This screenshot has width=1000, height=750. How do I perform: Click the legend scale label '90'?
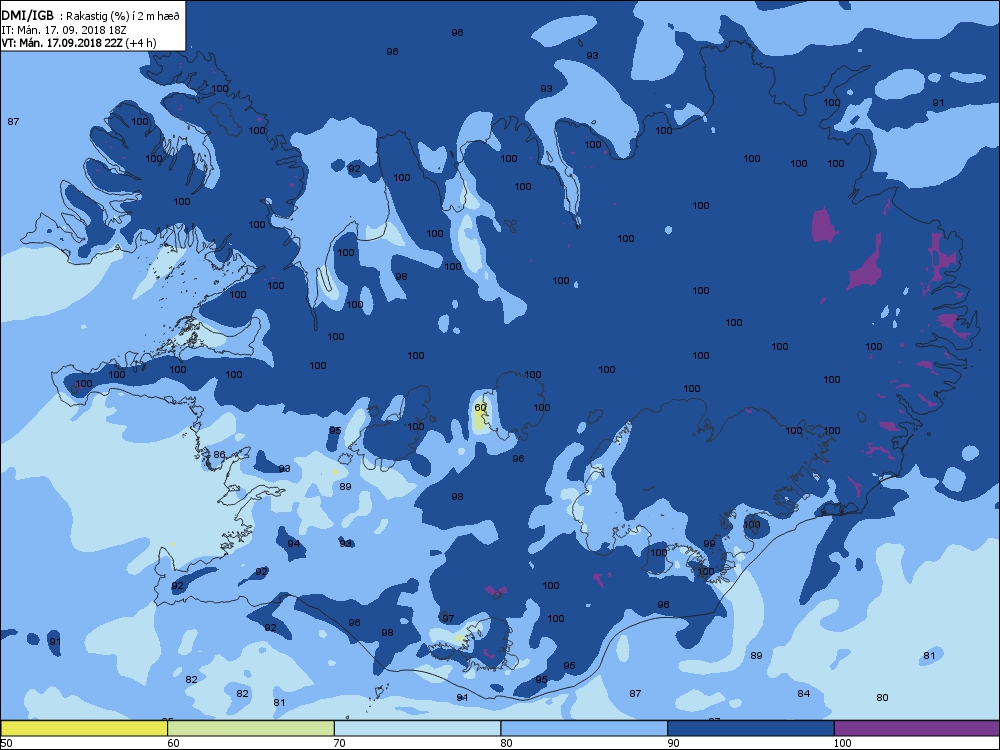673,743
